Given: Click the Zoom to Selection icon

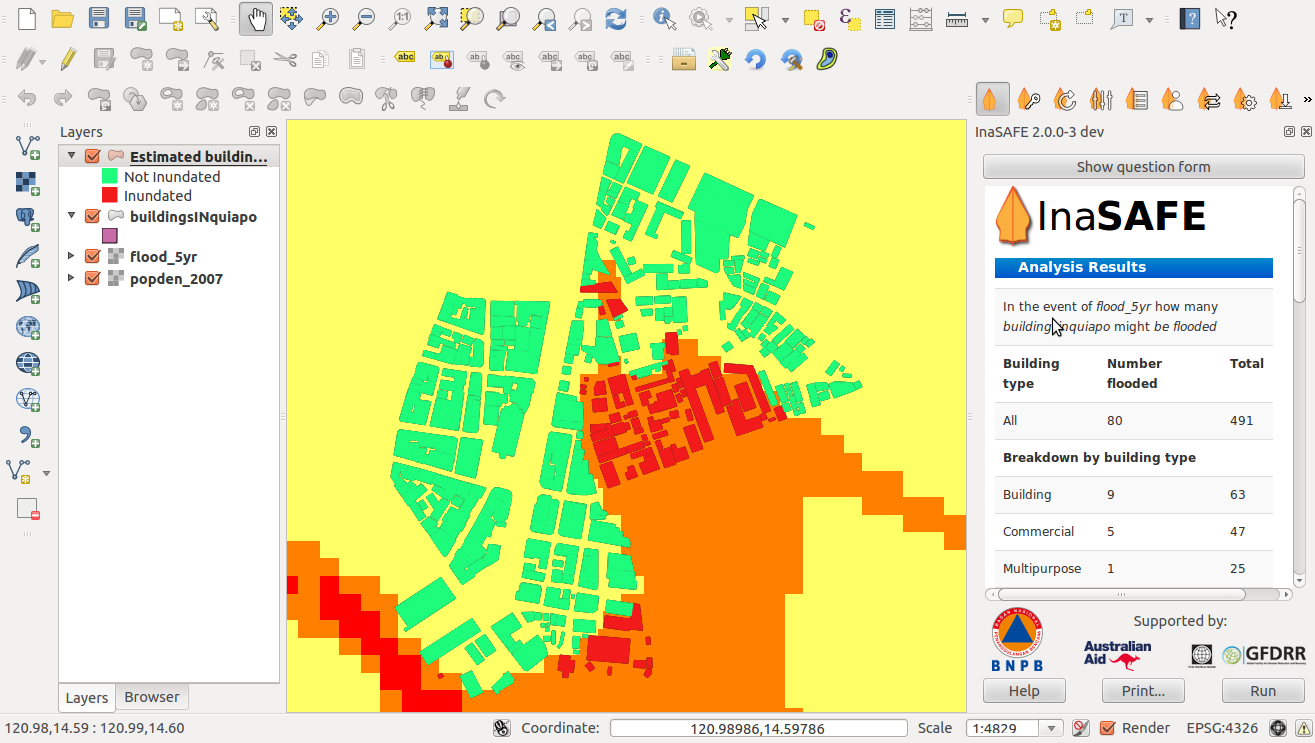Looking at the screenshot, I should [x=472, y=18].
